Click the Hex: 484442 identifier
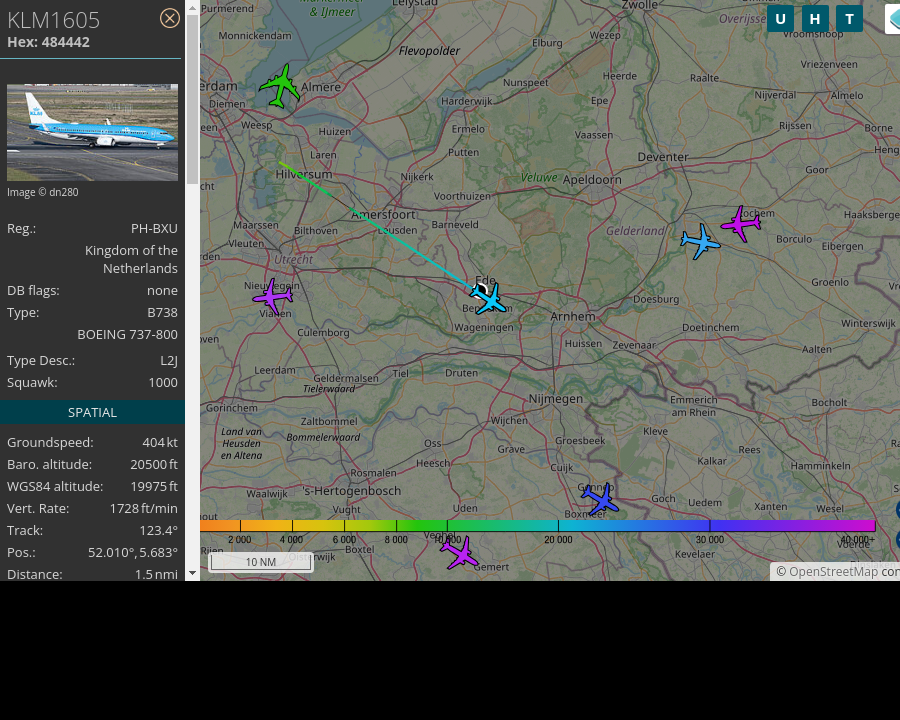 48,42
